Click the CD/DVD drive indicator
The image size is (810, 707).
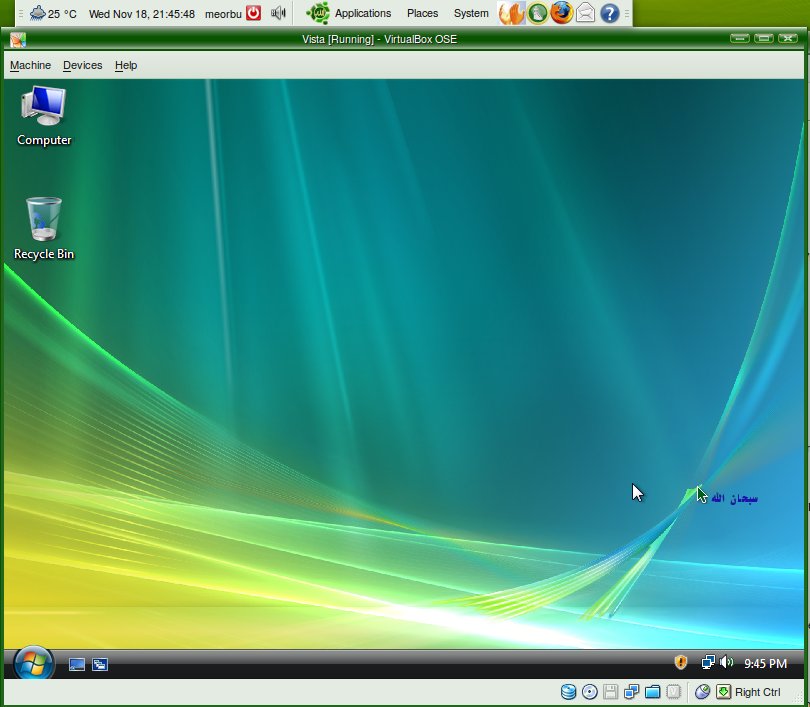pyautogui.click(x=589, y=692)
